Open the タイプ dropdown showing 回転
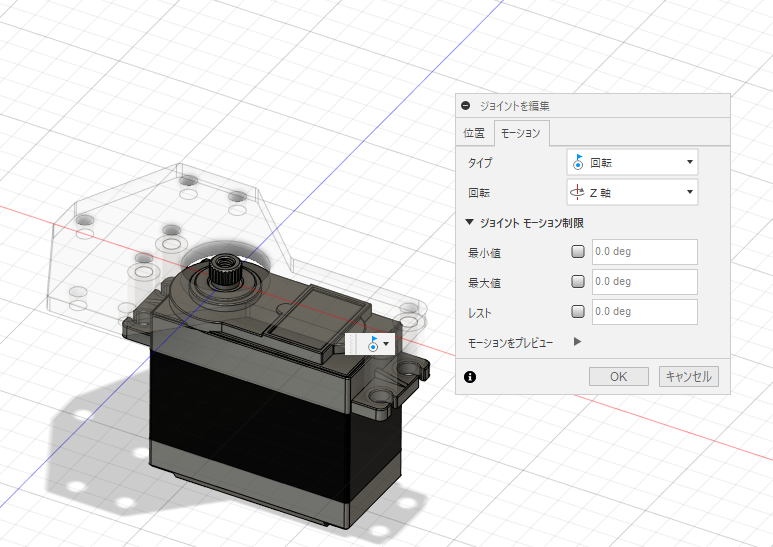Viewport: 773px width, 547px height. [x=632, y=162]
